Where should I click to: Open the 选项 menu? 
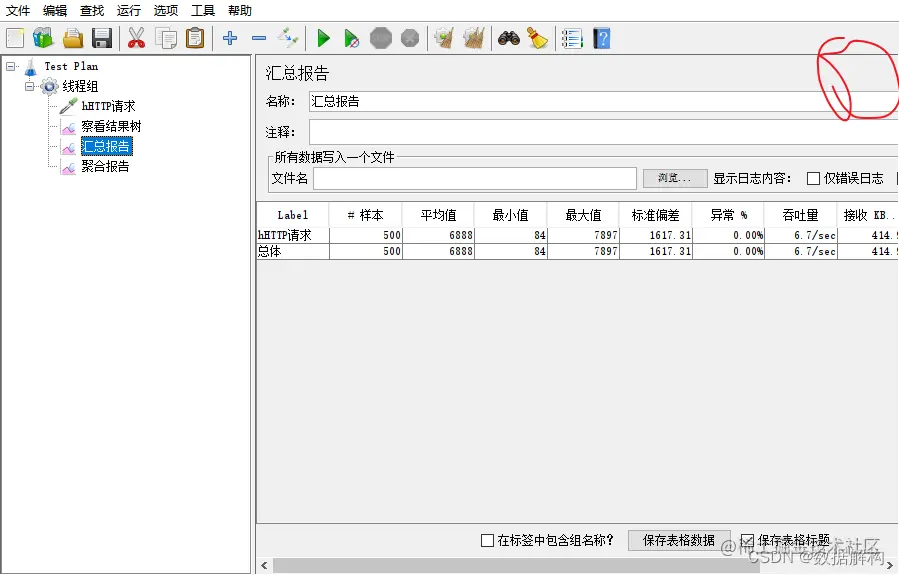pos(166,10)
